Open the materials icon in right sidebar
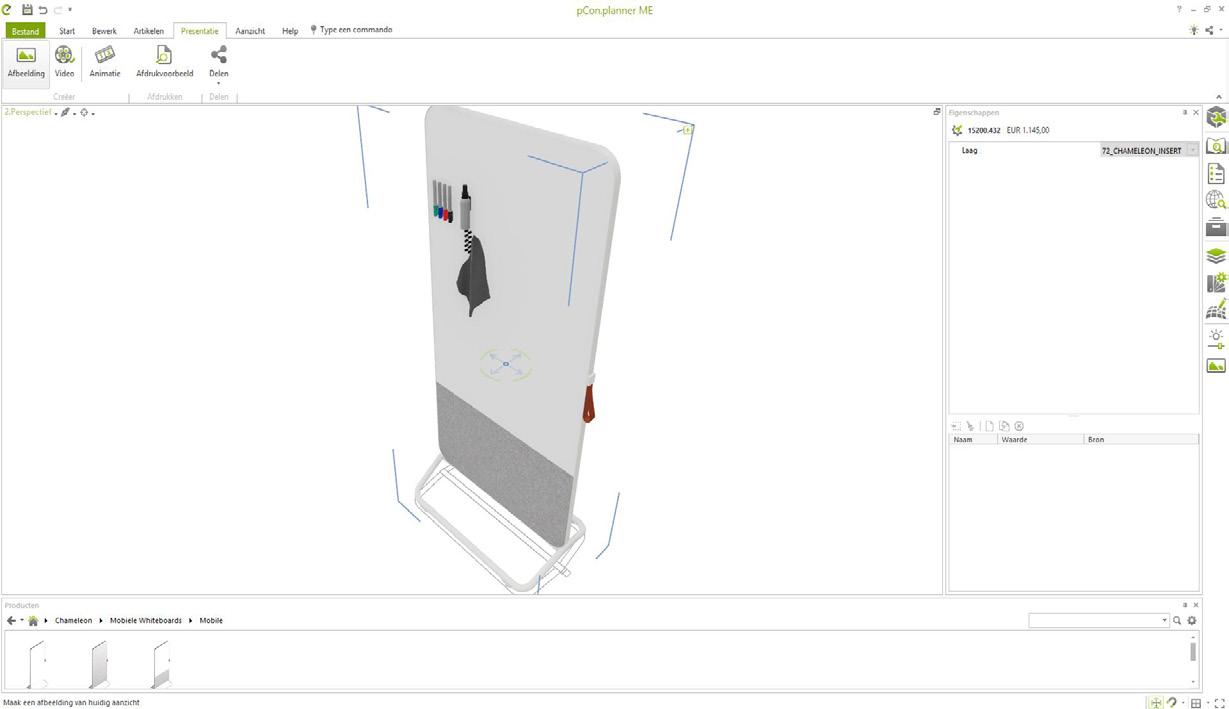1229x709 pixels. click(1216, 284)
